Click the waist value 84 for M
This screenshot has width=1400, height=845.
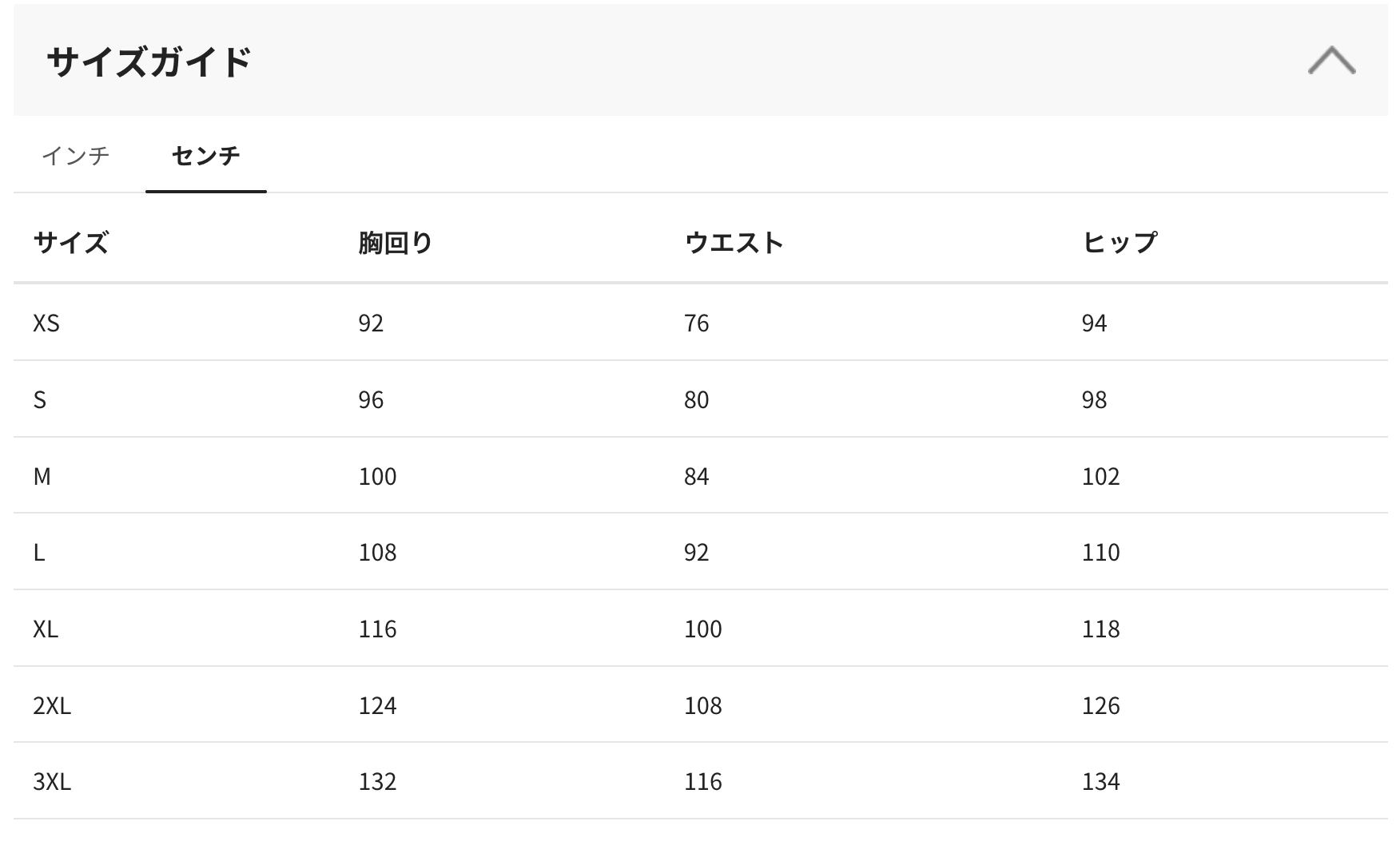point(696,476)
